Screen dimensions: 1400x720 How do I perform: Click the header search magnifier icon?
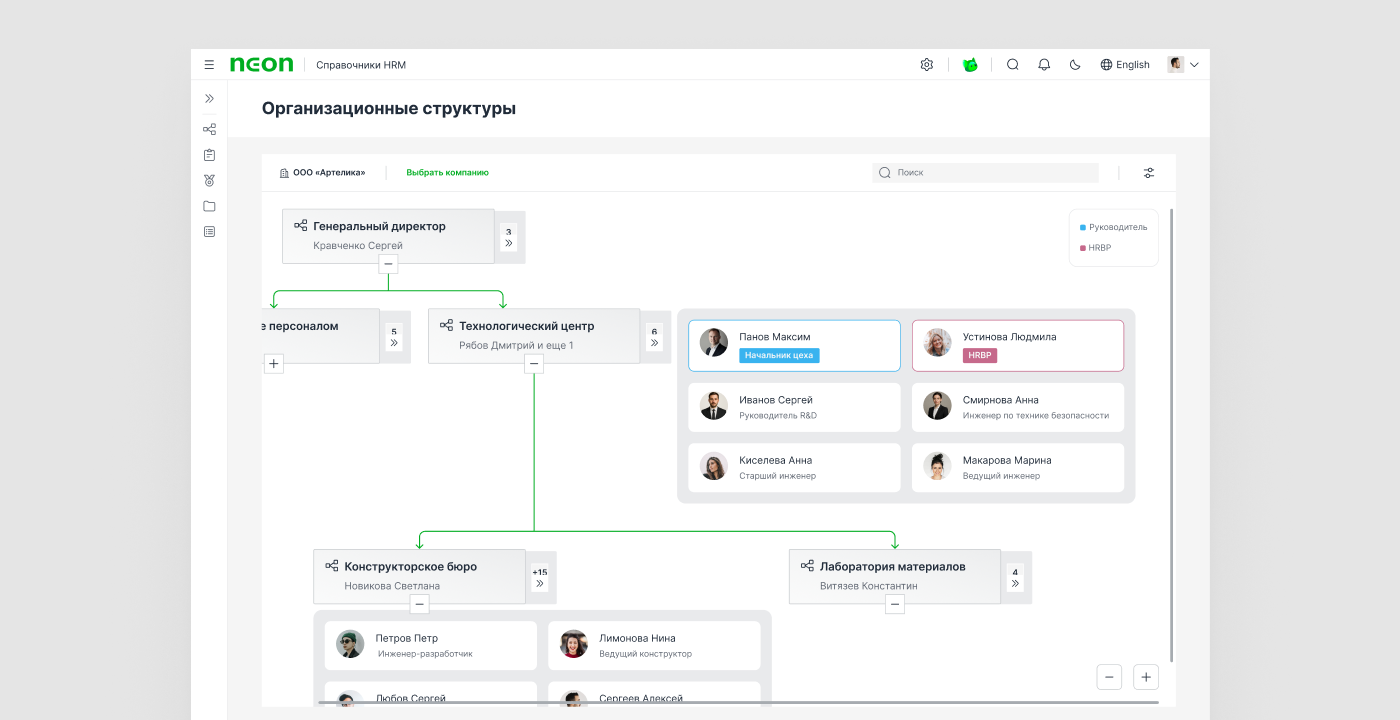pos(1012,65)
